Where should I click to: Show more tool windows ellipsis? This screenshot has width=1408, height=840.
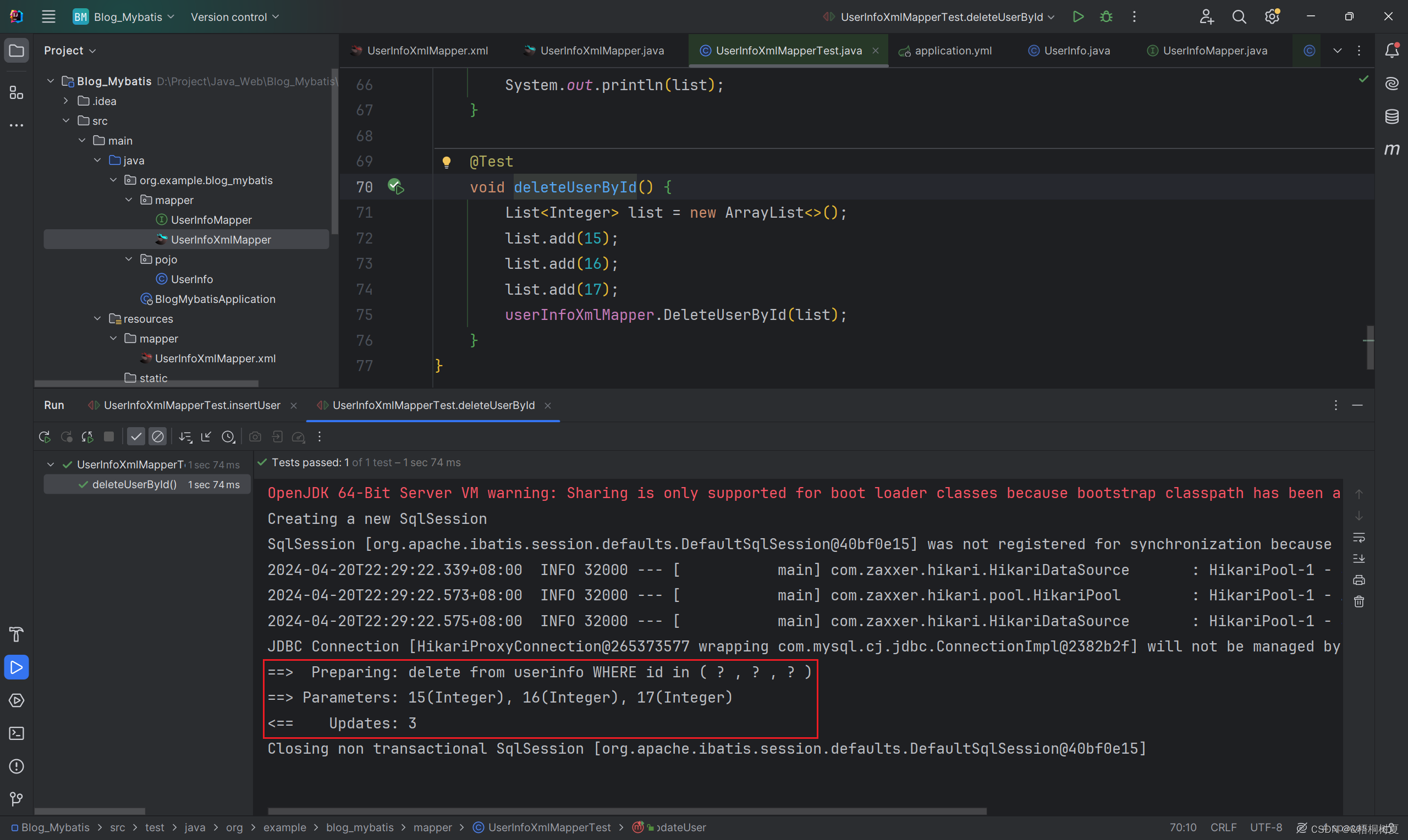click(16, 125)
